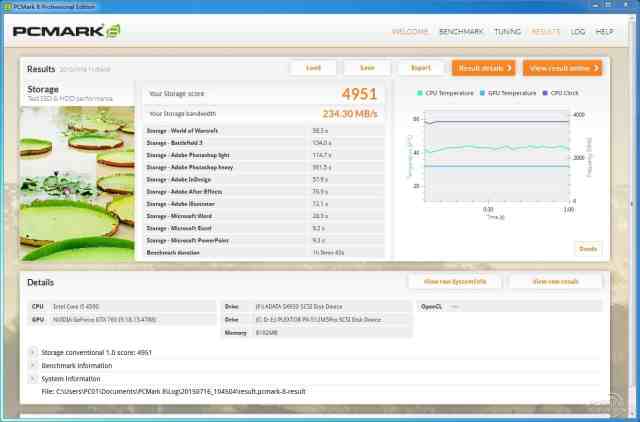This screenshot has height=422, width=640.
Task: Select the Storage - World of Warcraft row
Action: tap(264, 131)
